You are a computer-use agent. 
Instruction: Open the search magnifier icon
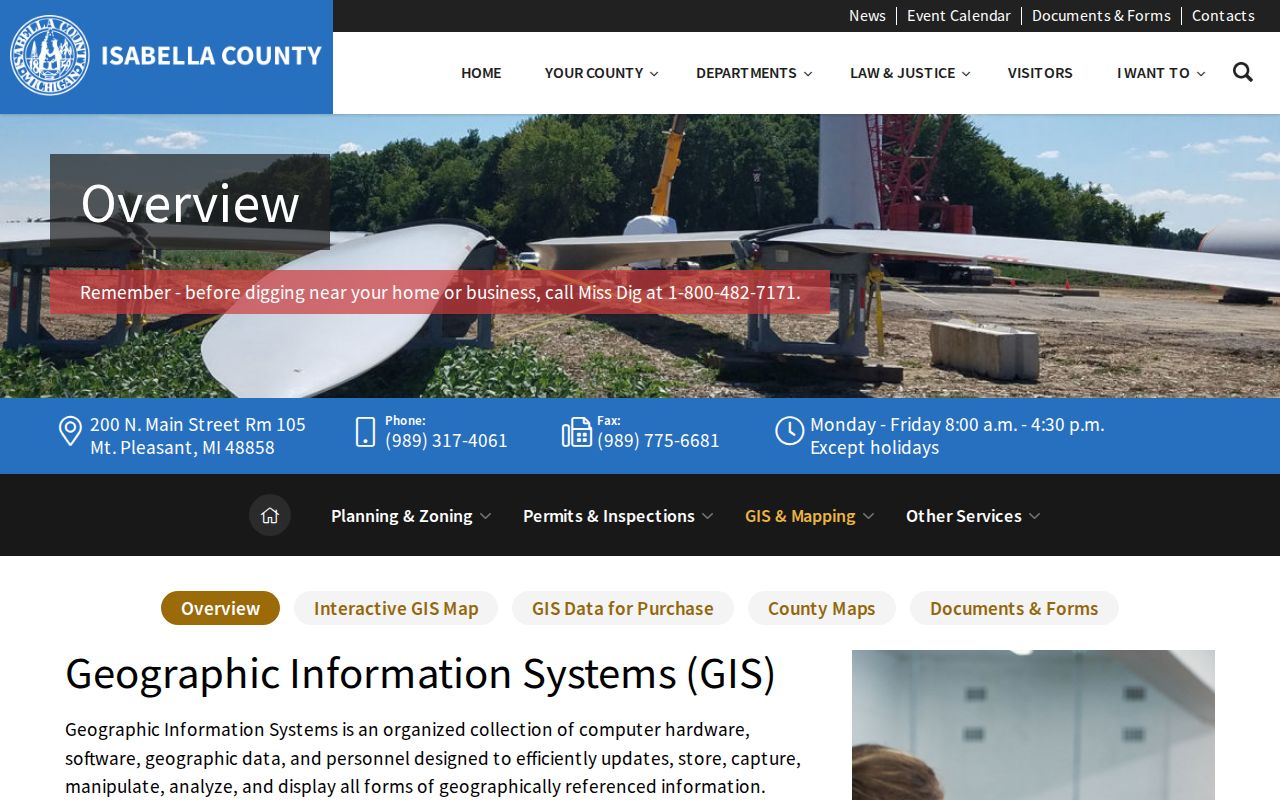tap(1243, 72)
